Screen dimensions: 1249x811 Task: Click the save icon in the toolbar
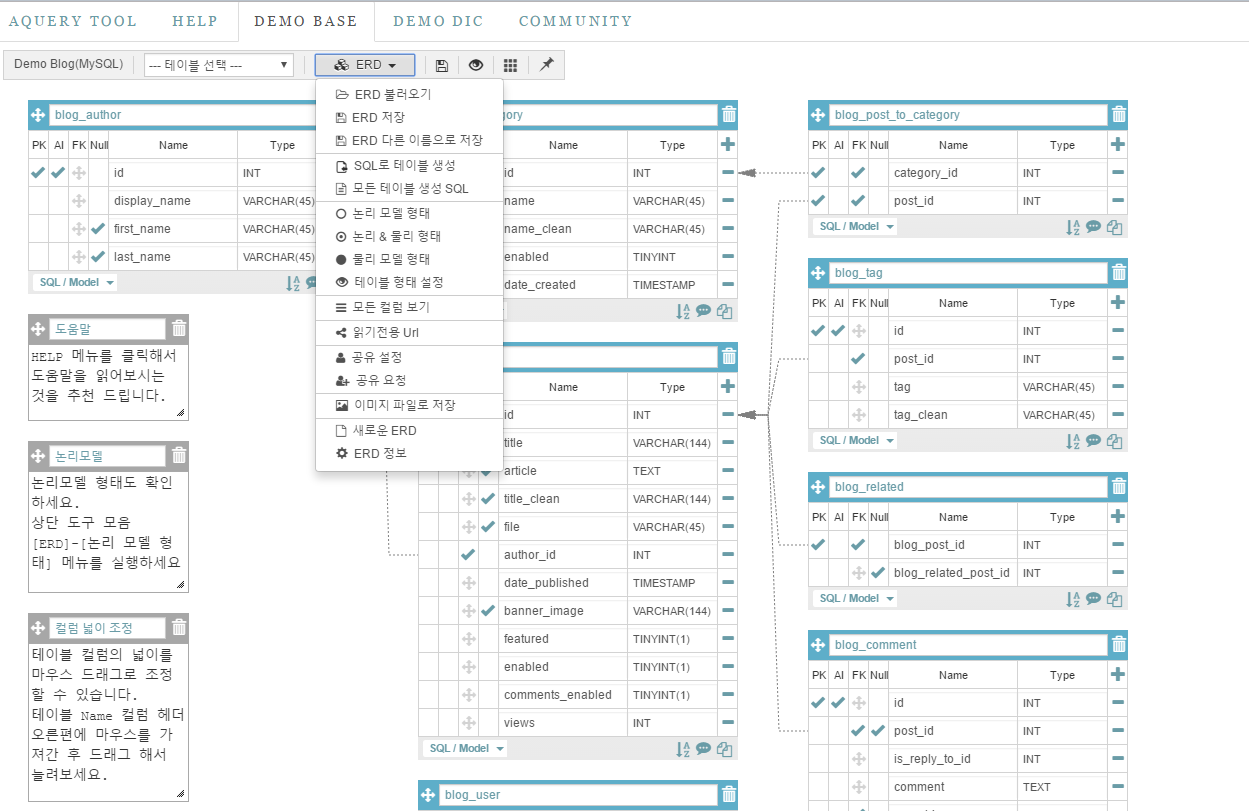(x=442, y=65)
